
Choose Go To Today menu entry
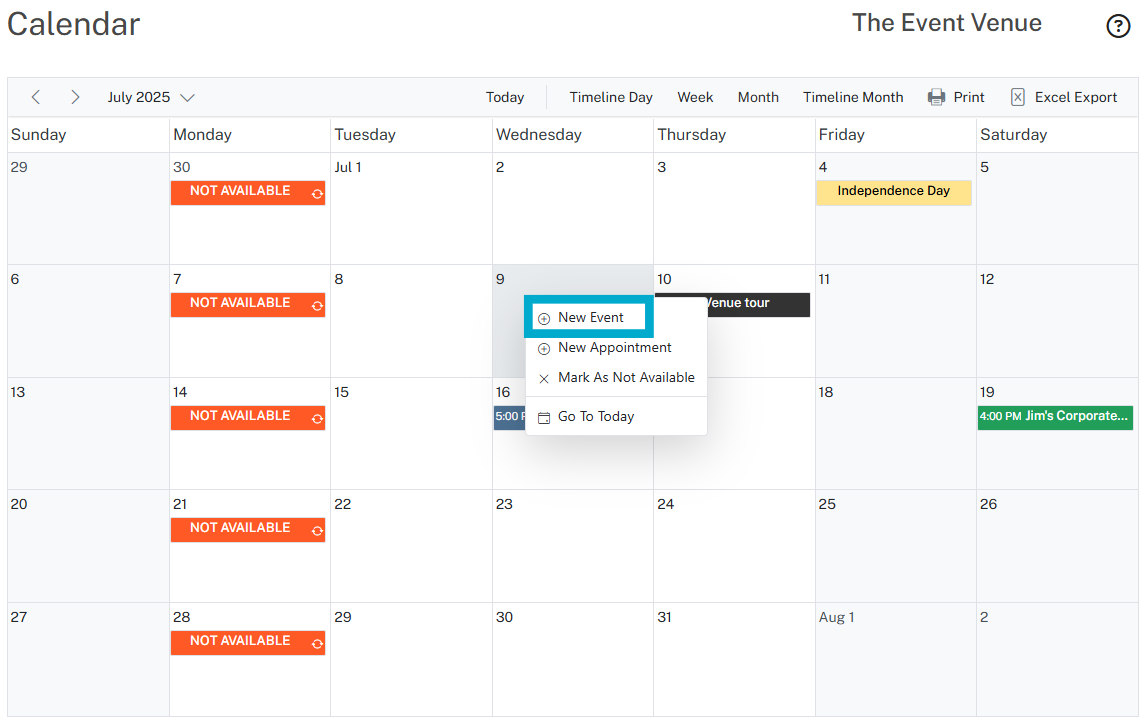point(595,417)
